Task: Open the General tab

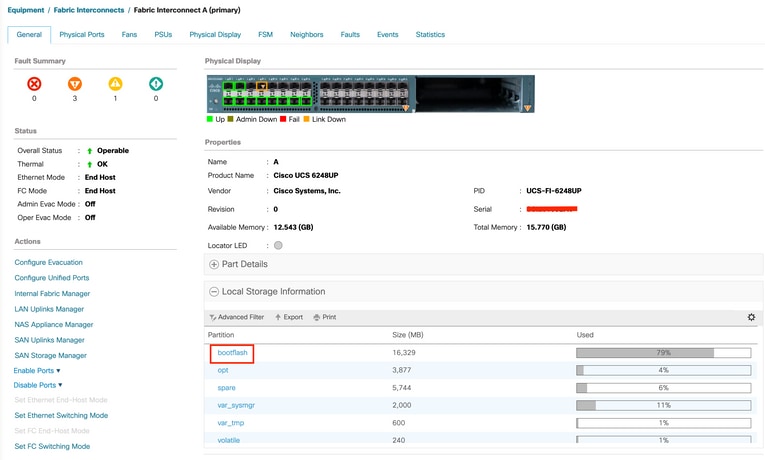Action: click(29, 35)
